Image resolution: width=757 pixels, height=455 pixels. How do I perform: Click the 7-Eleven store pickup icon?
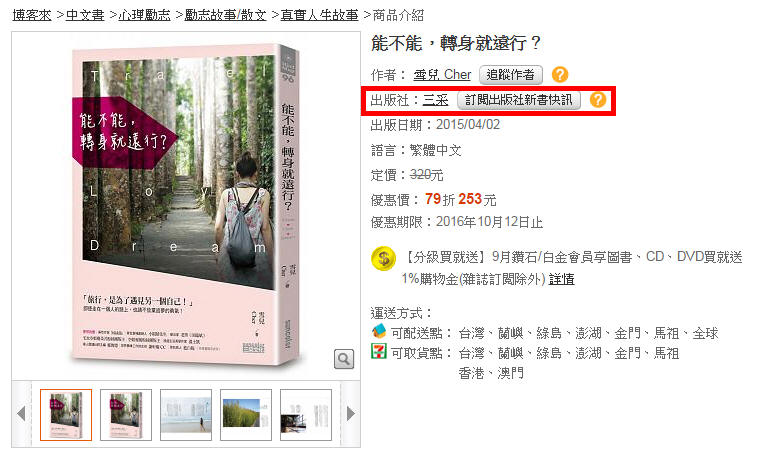379,351
